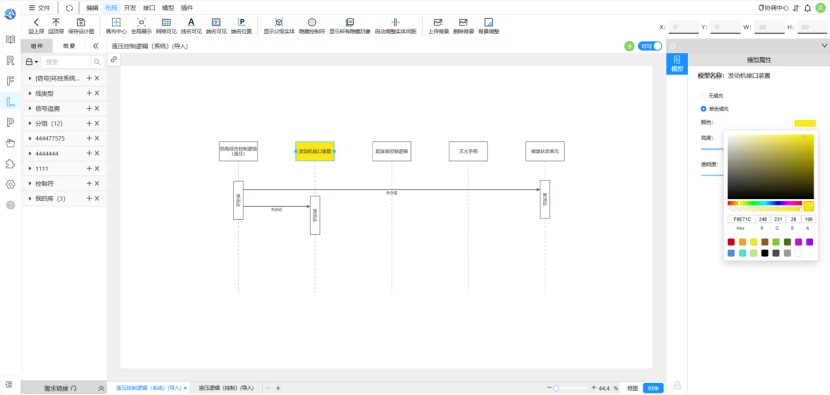
Task: Open the 文件 hamburger menu
Action: (39, 8)
